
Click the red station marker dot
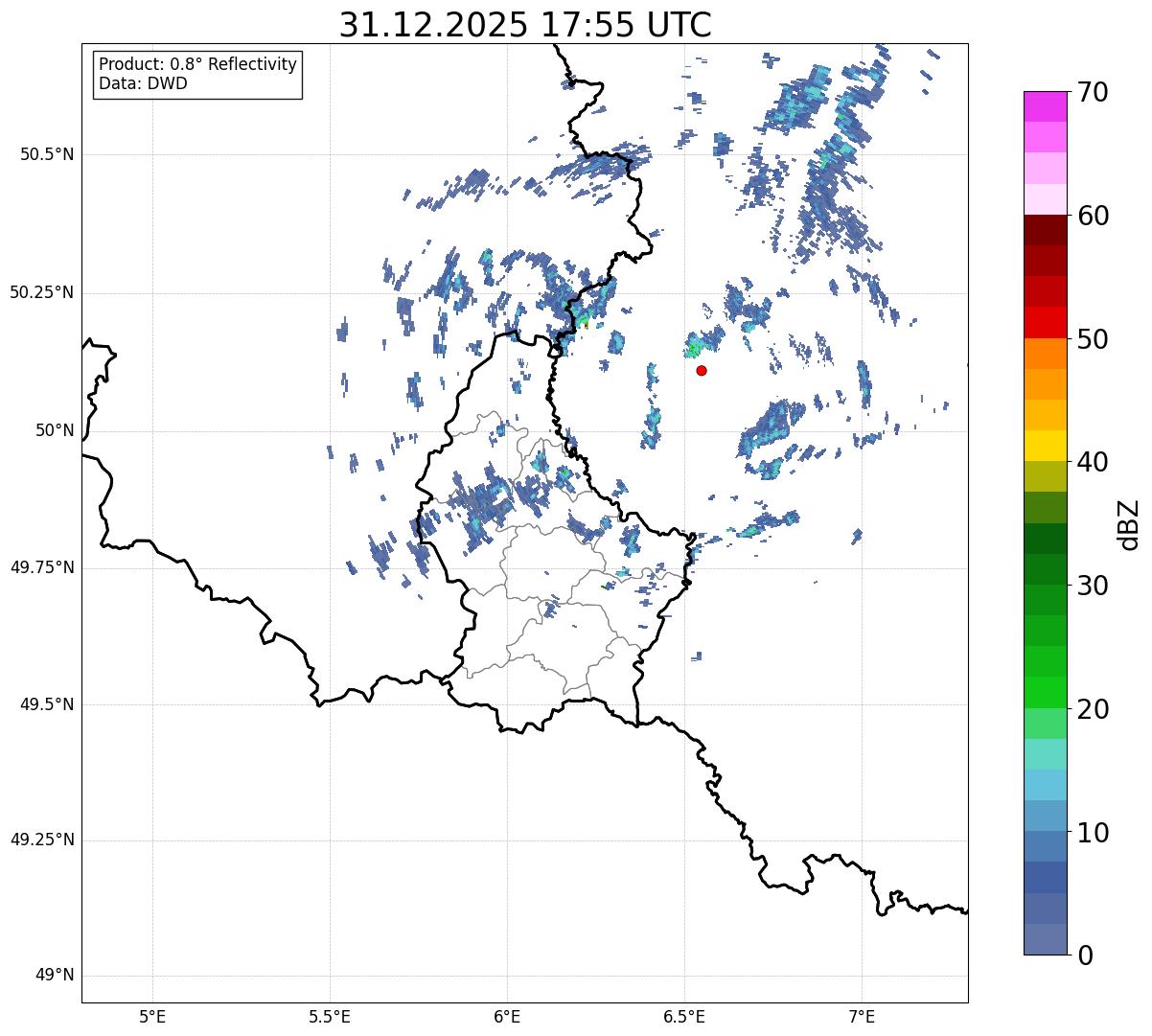[x=702, y=370]
